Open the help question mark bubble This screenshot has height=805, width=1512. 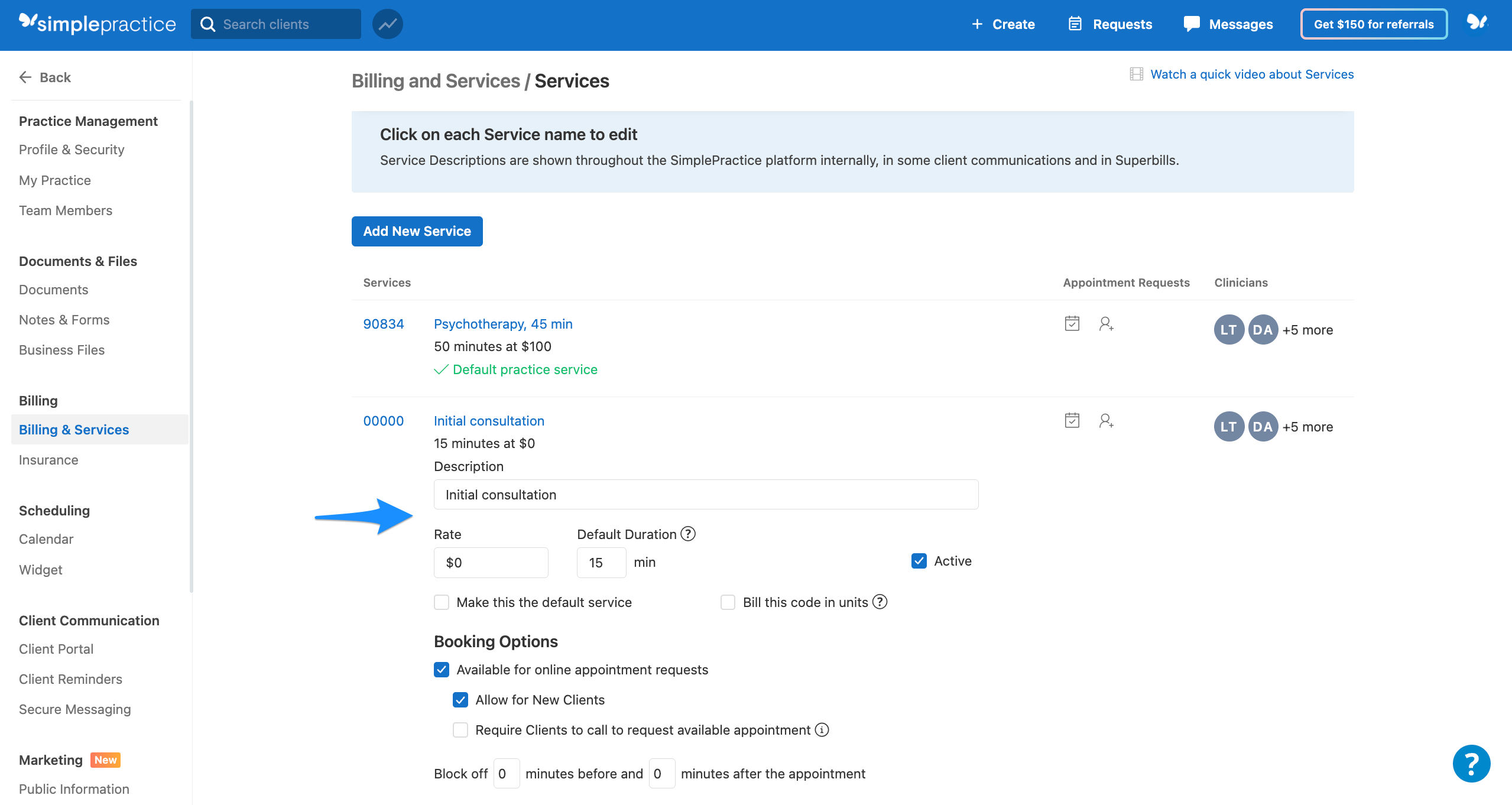[x=1471, y=763]
